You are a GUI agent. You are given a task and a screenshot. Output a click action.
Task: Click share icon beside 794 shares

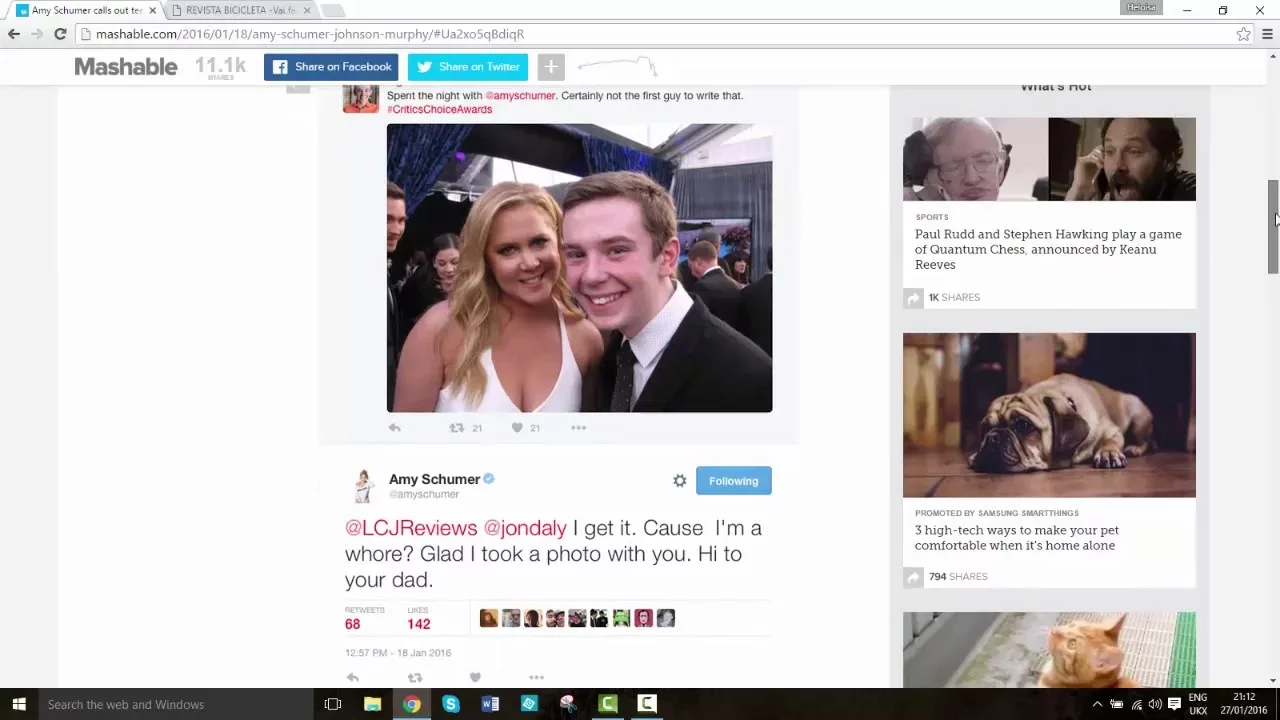[x=913, y=577]
